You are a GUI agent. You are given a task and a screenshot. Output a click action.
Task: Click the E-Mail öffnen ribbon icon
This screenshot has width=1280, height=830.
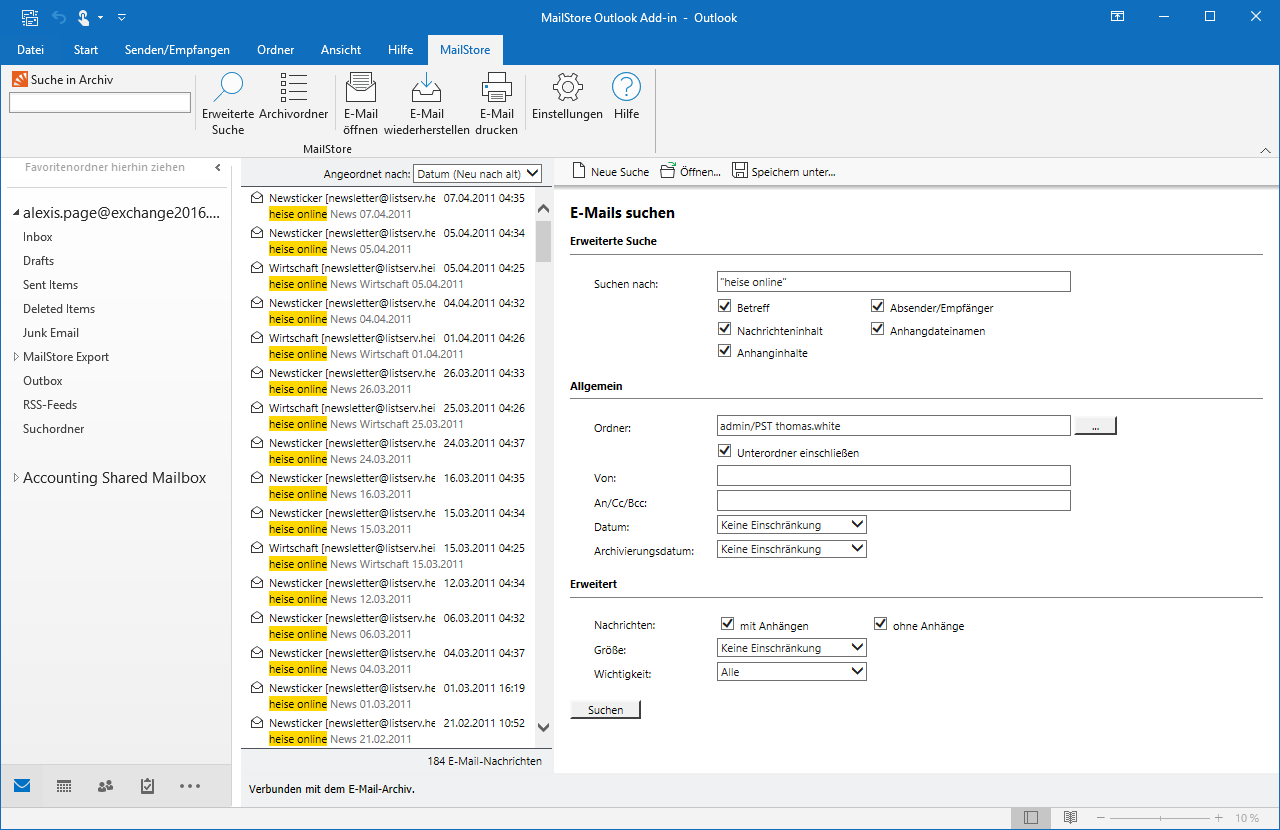tap(360, 89)
